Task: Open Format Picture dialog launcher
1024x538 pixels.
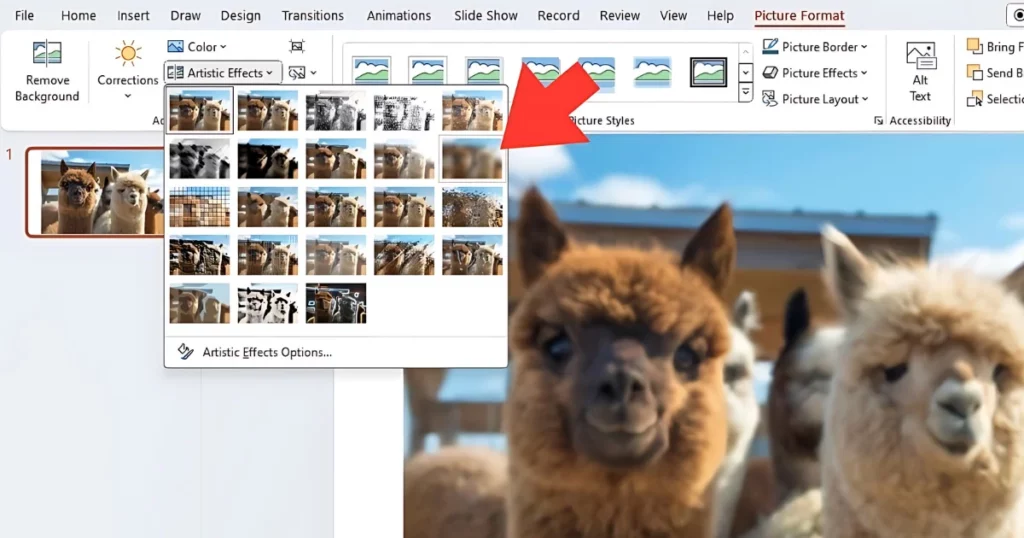Action: click(878, 121)
